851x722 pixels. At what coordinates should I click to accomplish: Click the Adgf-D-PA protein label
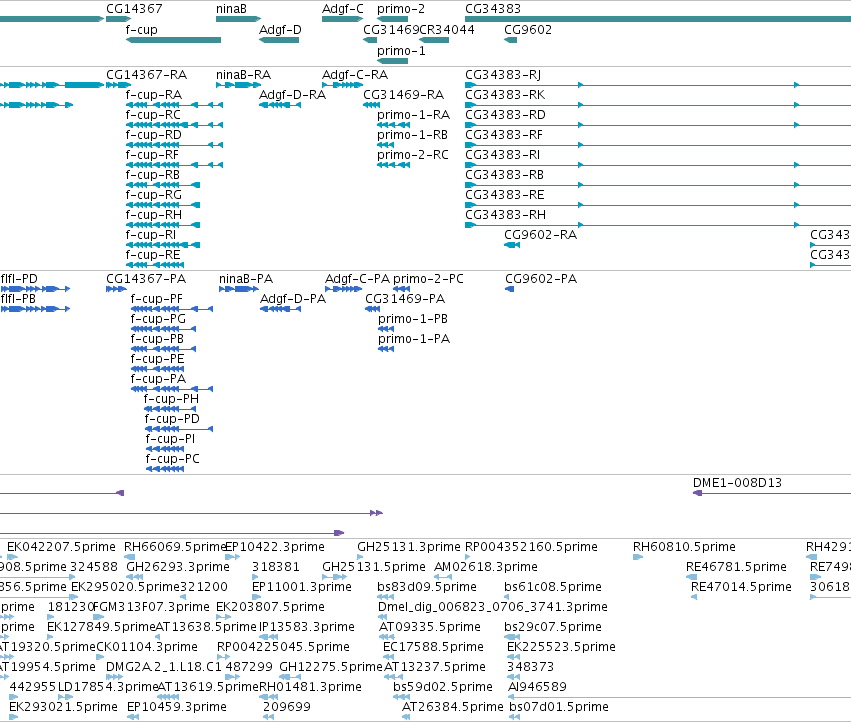293,299
